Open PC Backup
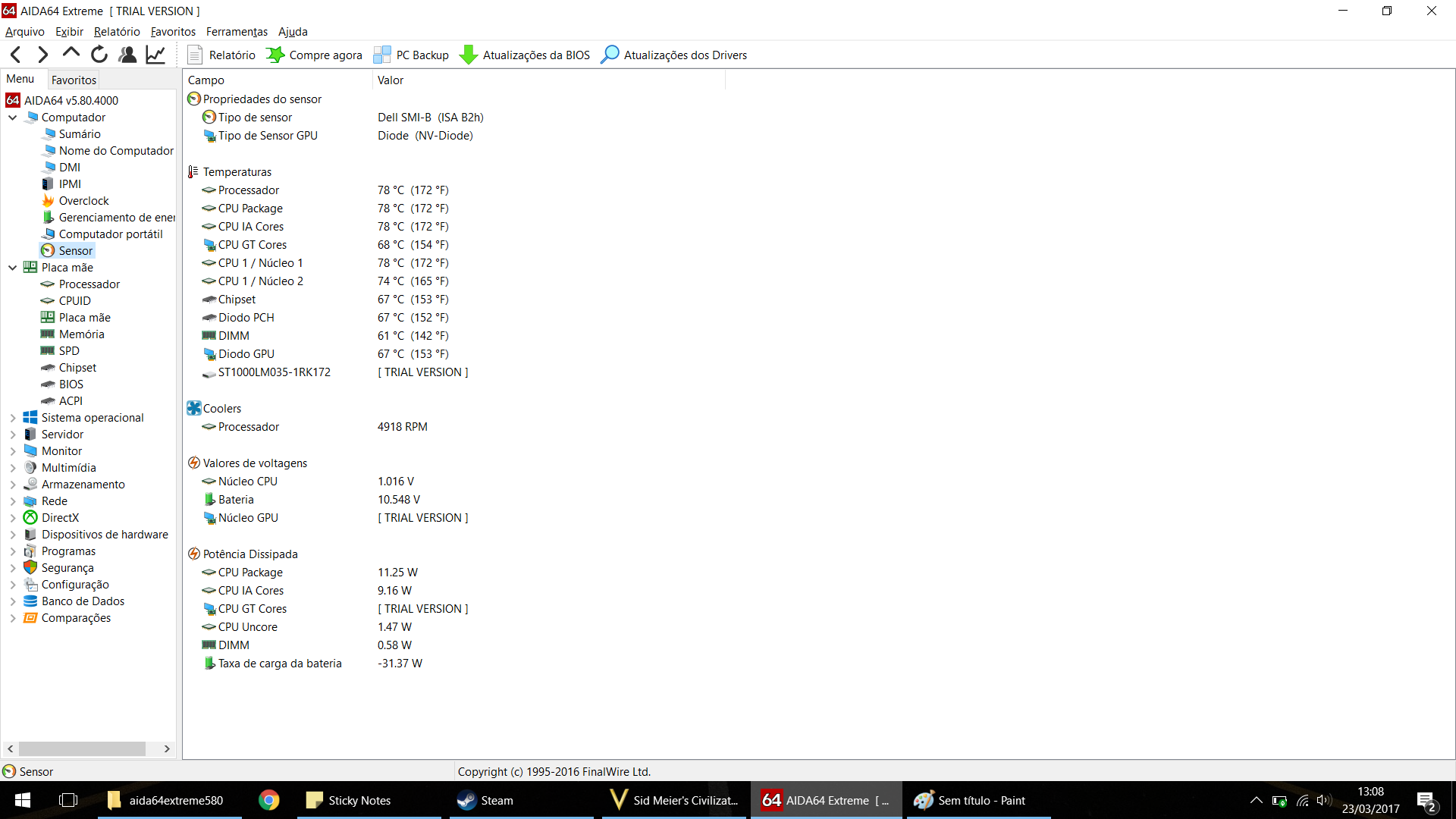 coord(411,55)
